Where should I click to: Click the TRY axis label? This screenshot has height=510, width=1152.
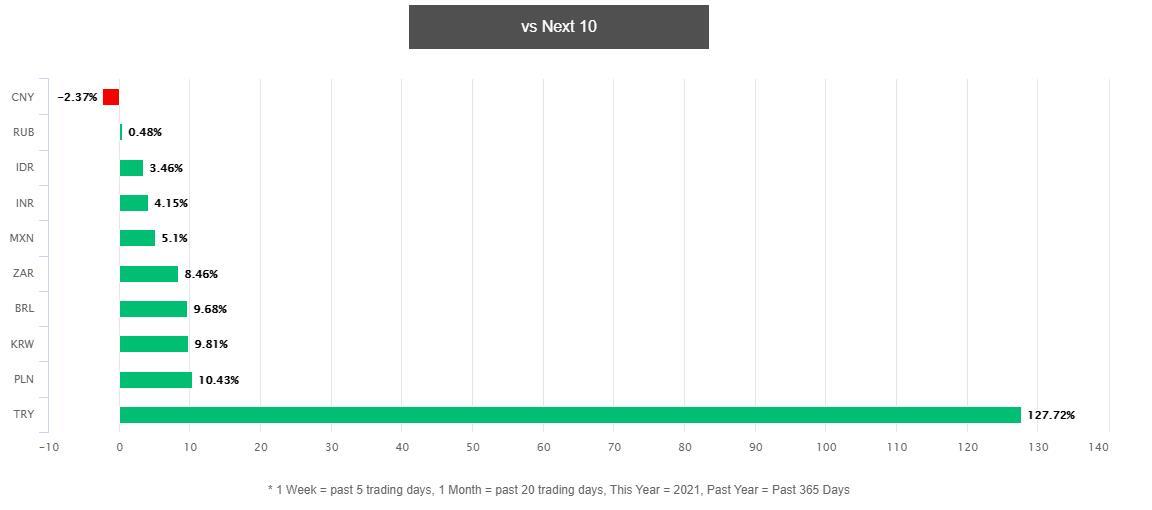(24, 414)
